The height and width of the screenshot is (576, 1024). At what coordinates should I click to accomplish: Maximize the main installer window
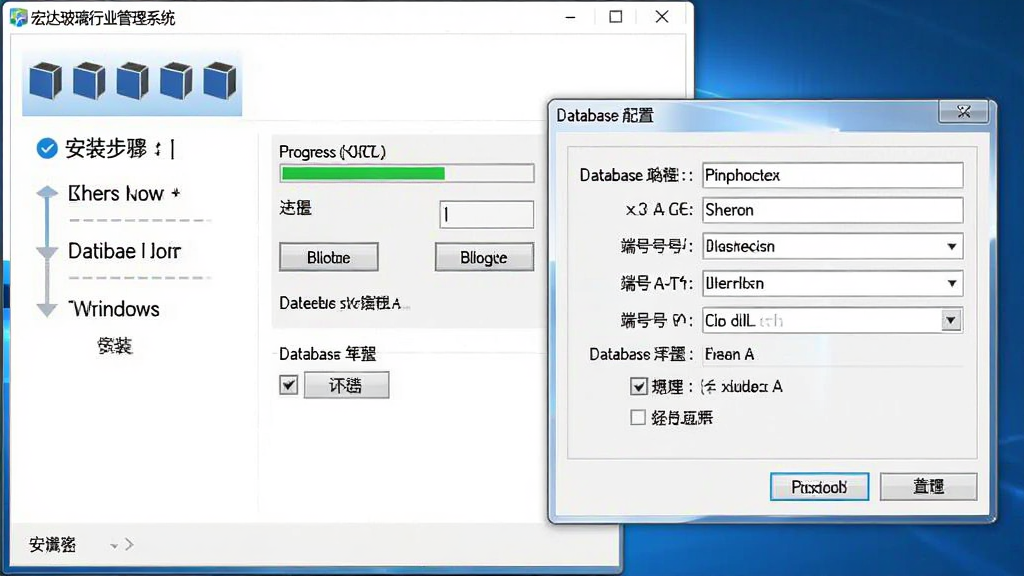click(615, 17)
